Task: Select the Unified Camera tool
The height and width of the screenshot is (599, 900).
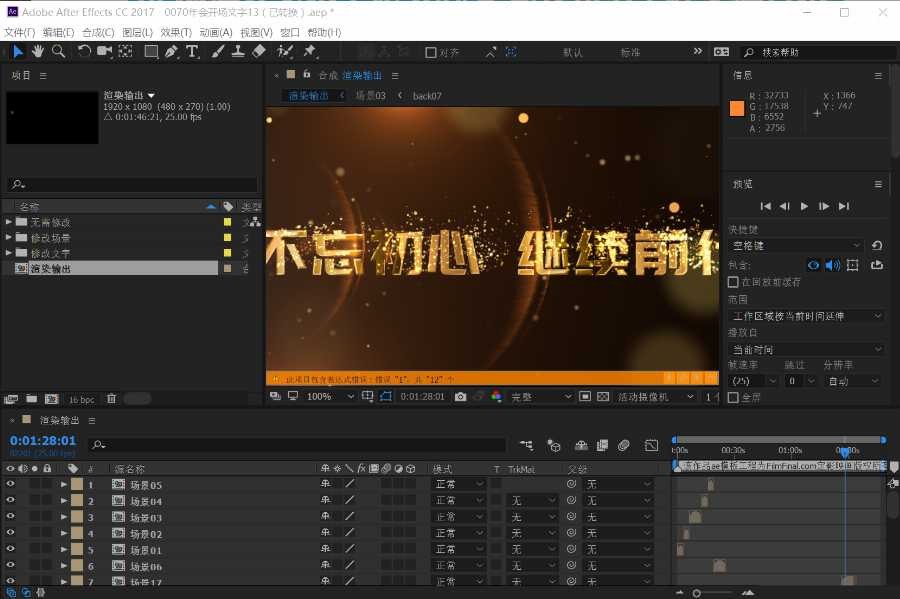Action: point(104,52)
